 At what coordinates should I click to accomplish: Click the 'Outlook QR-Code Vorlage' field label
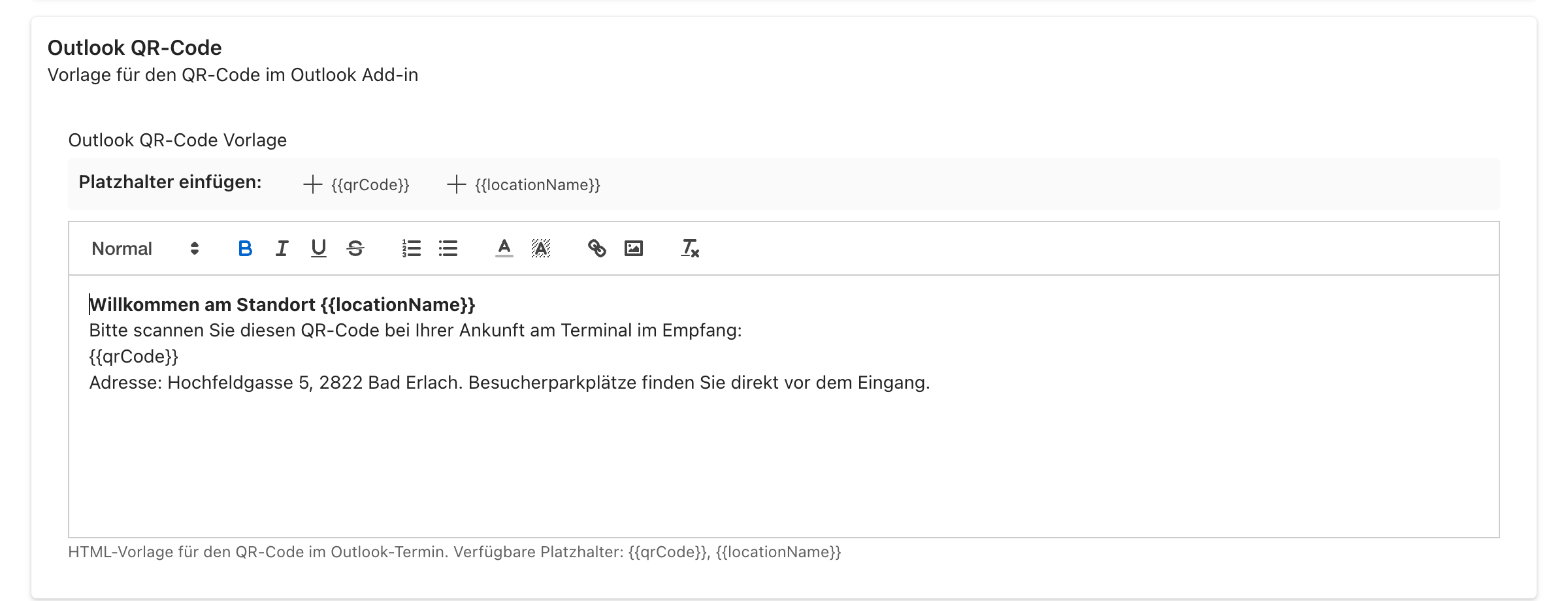pos(177,140)
